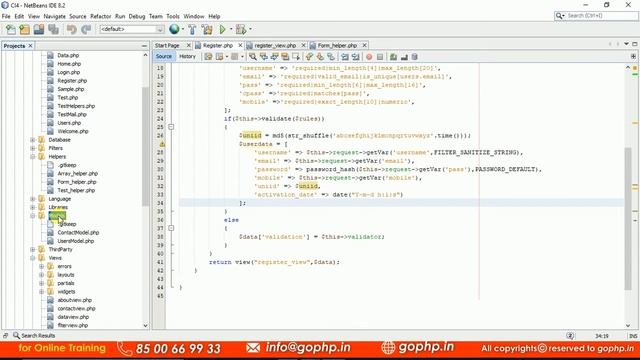
Task: Click the Shift Line Right icon
Action: [x=356, y=57]
